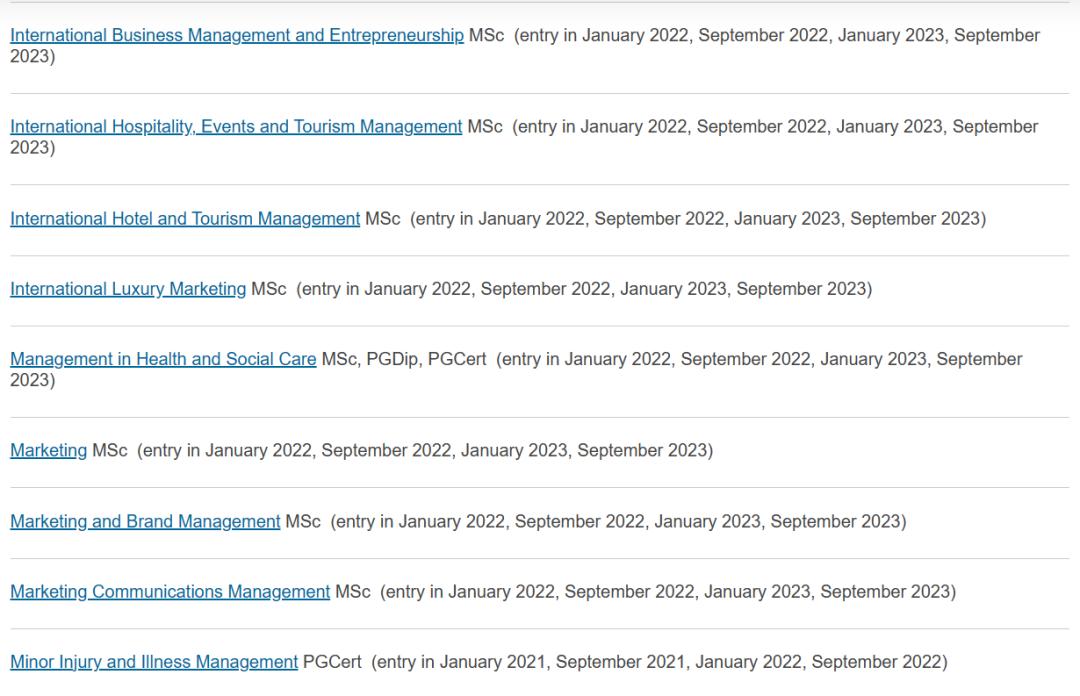Image resolution: width=1080 pixels, height=696 pixels.
Task: Open International Business Management and Entrepreneurship link
Action: 237,36
